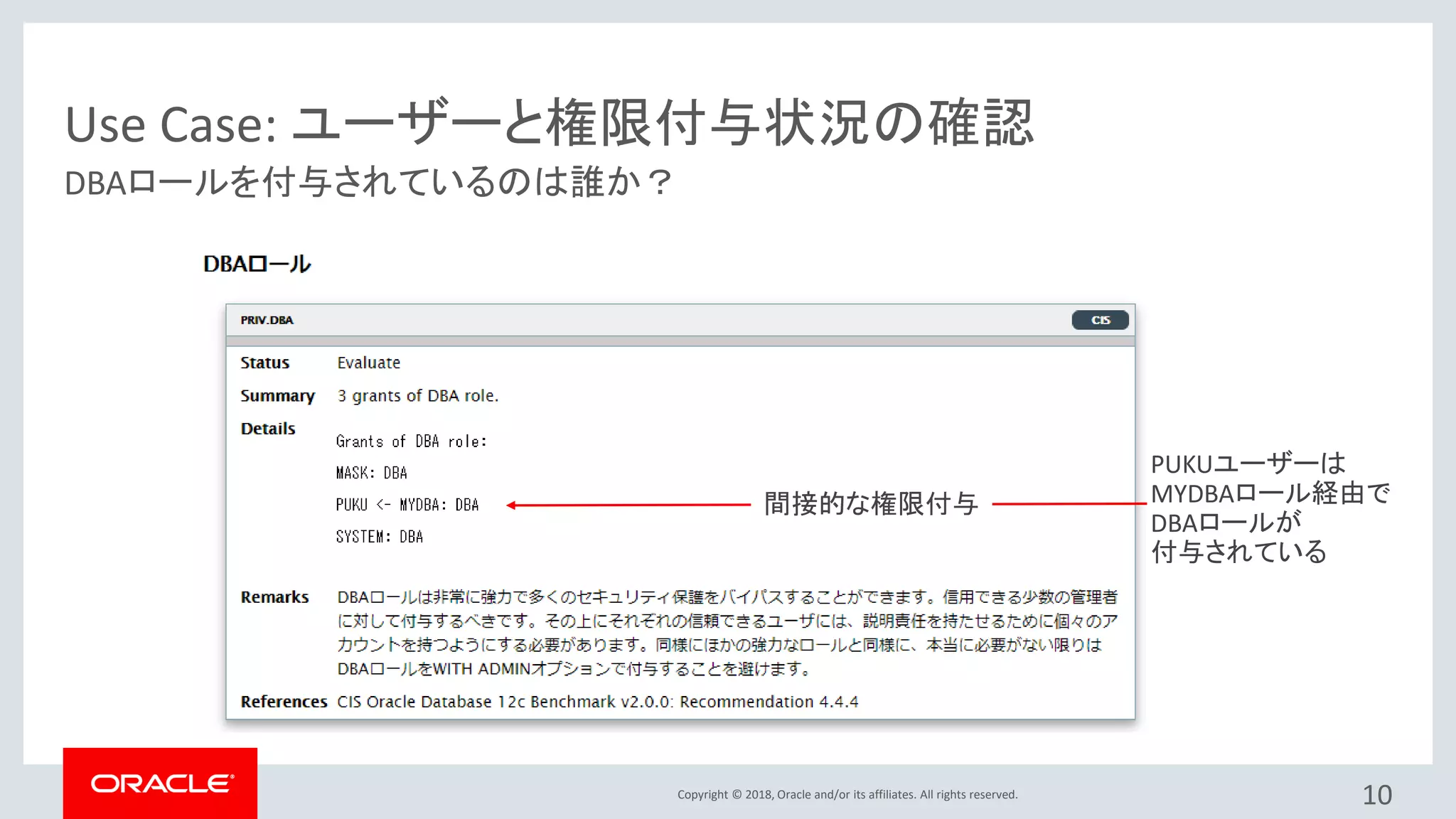Select 'Grants of DBA role:' line

[x=411, y=441]
